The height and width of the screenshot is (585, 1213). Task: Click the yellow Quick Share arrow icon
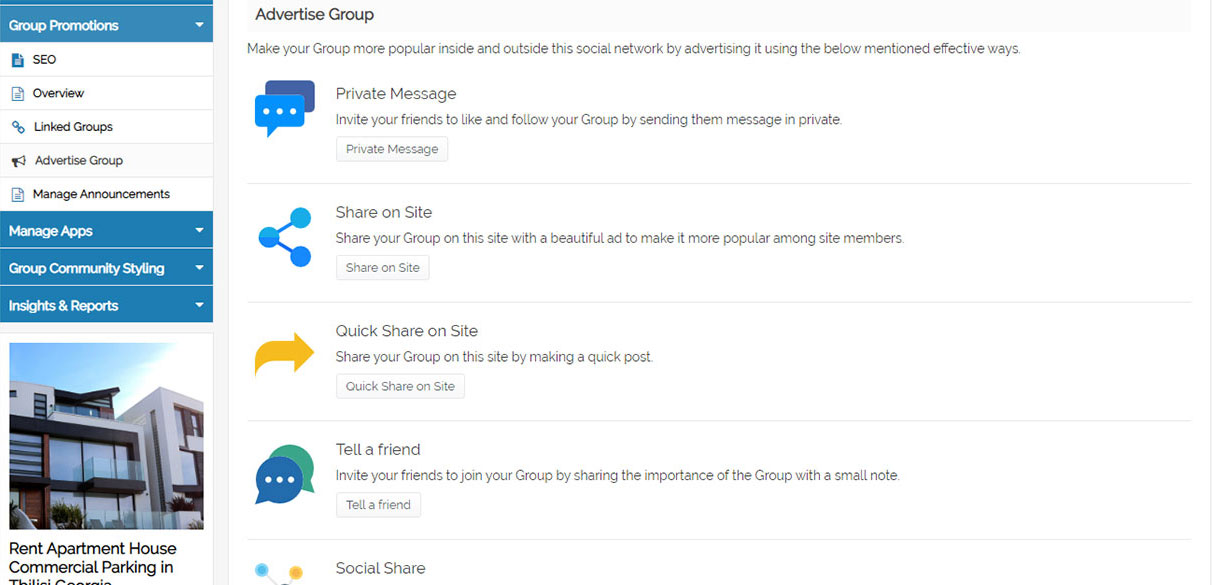[284, 355]
